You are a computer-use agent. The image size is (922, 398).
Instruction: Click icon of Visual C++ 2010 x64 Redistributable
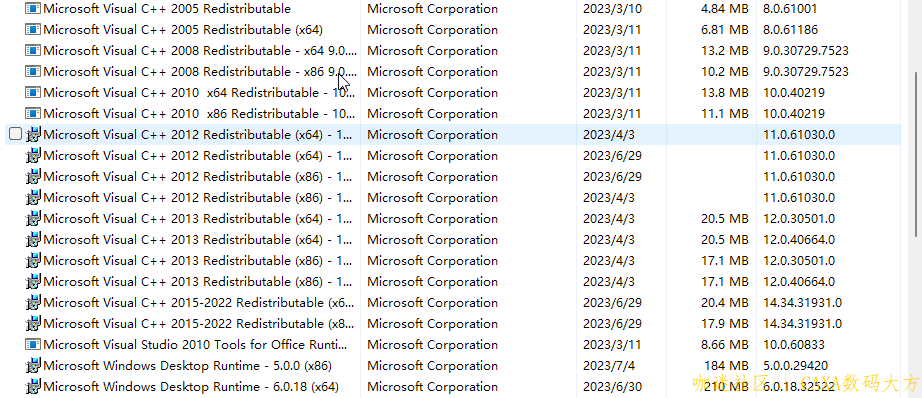point(33,93)
